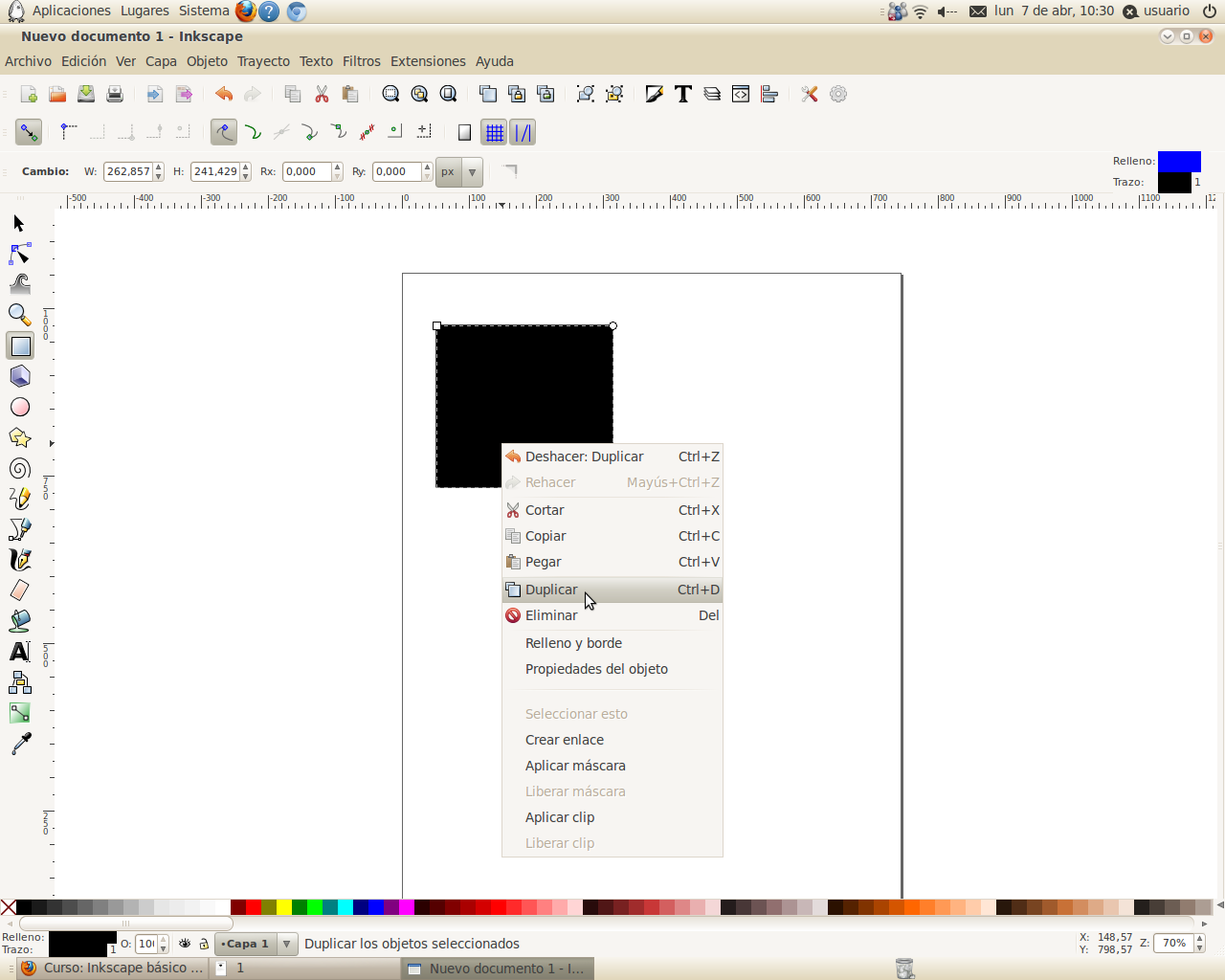Activate the Zoom tool in the toolbox
Image resolution: width=1225 pixels, height=980 pixels.
tap(20, 315)
